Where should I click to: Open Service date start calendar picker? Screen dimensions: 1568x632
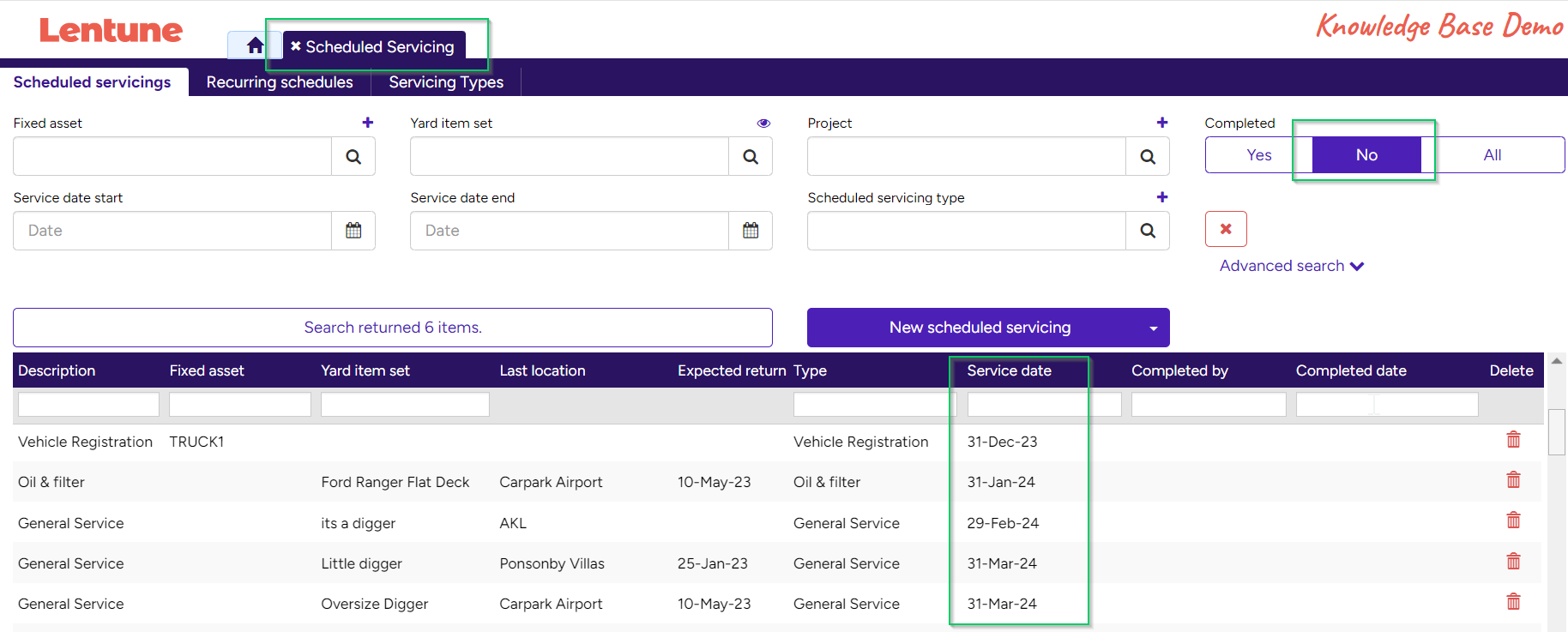(353, 231)
